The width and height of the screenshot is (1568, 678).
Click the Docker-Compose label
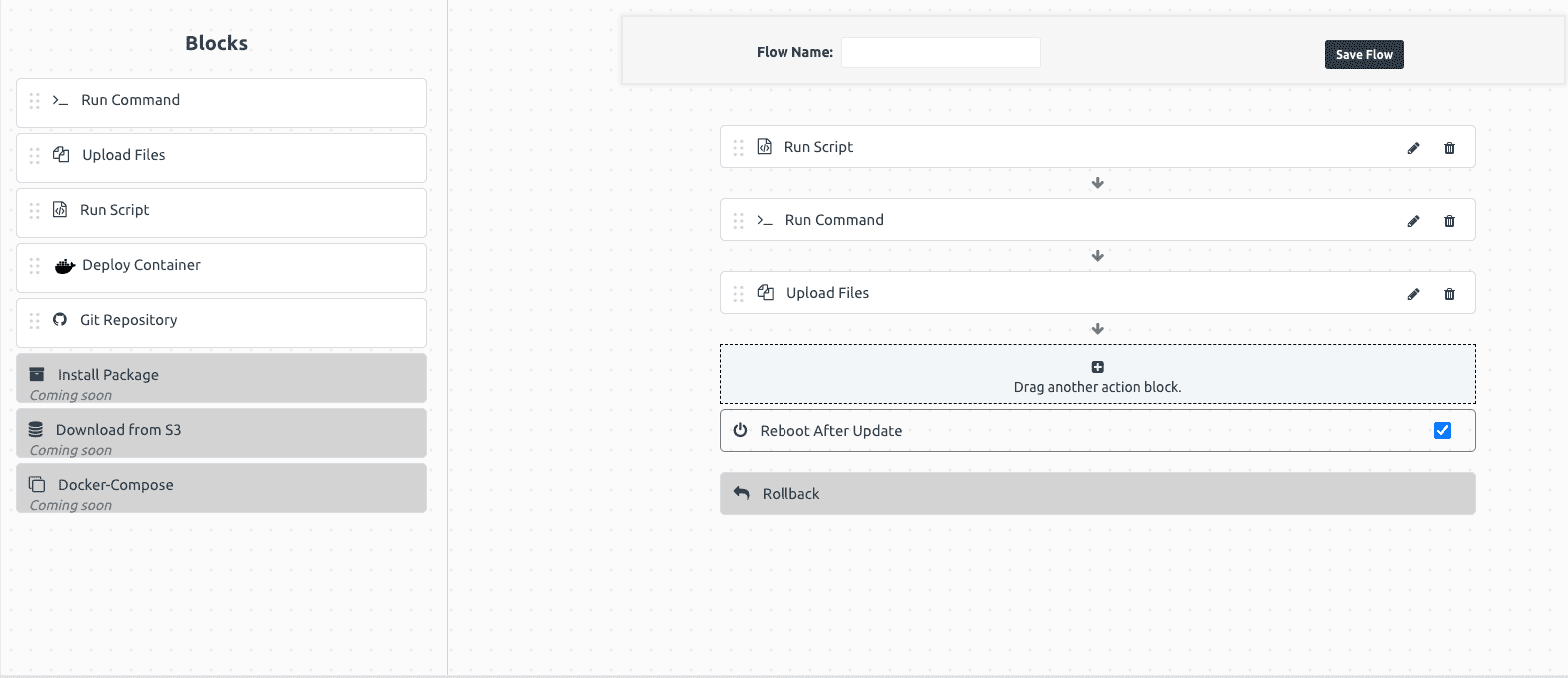pos(116,485)
